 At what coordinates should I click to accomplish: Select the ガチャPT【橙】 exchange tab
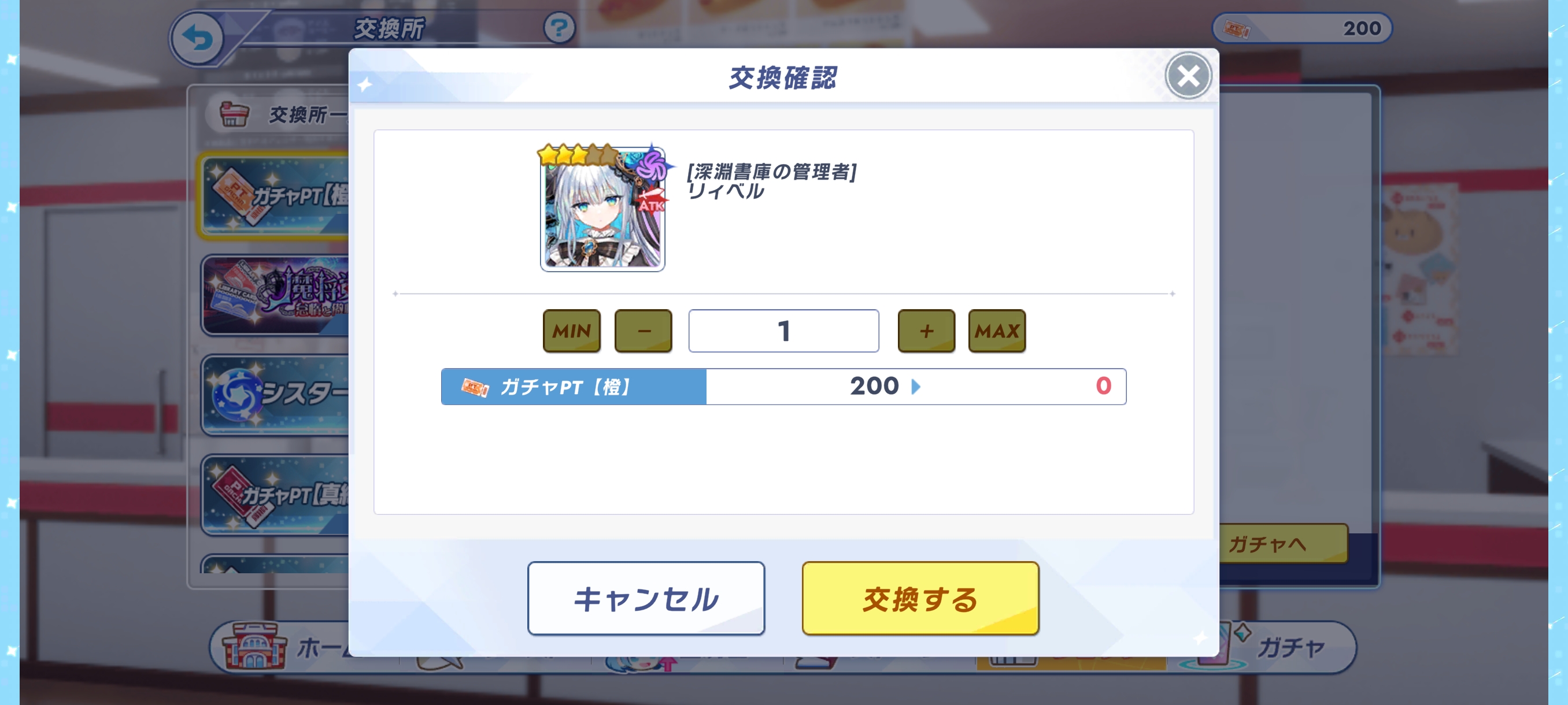275,196
